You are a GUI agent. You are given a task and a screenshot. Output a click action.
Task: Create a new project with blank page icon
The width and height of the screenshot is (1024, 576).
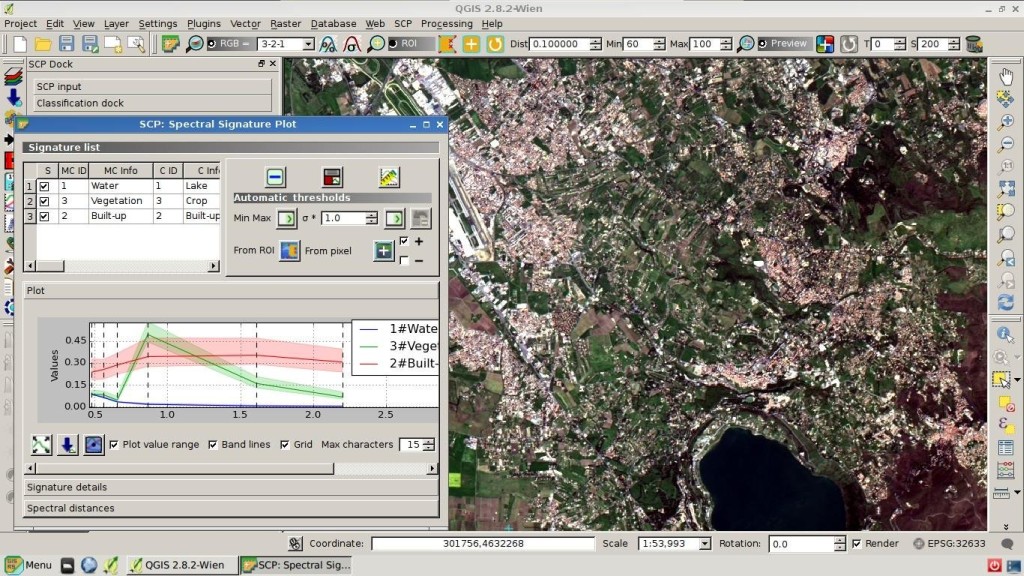point(20,44)
